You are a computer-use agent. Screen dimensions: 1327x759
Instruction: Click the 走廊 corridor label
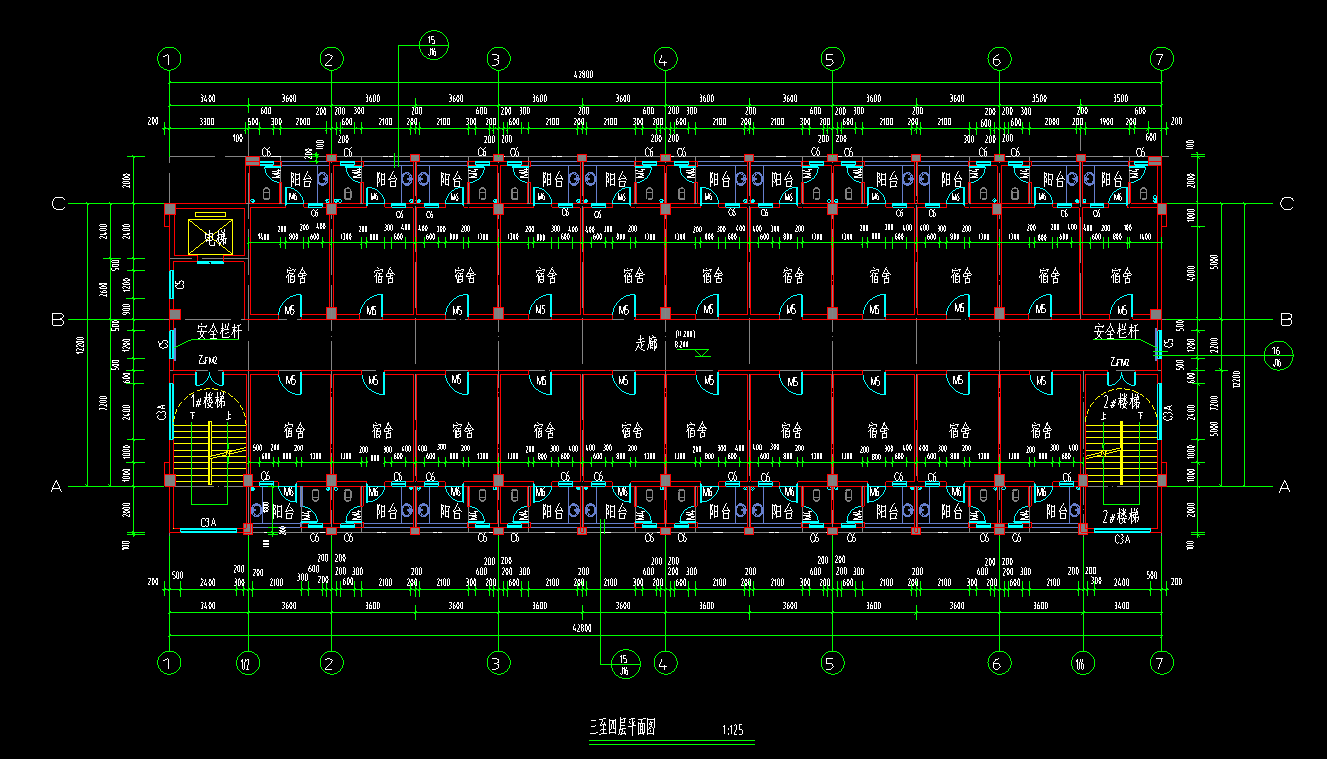pyautogui.click(x=648, y=342)
